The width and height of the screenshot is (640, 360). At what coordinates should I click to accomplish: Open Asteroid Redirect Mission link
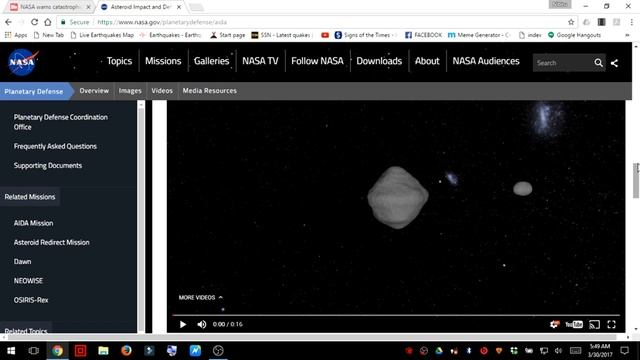pyautogui.click(x=51, y=242)
